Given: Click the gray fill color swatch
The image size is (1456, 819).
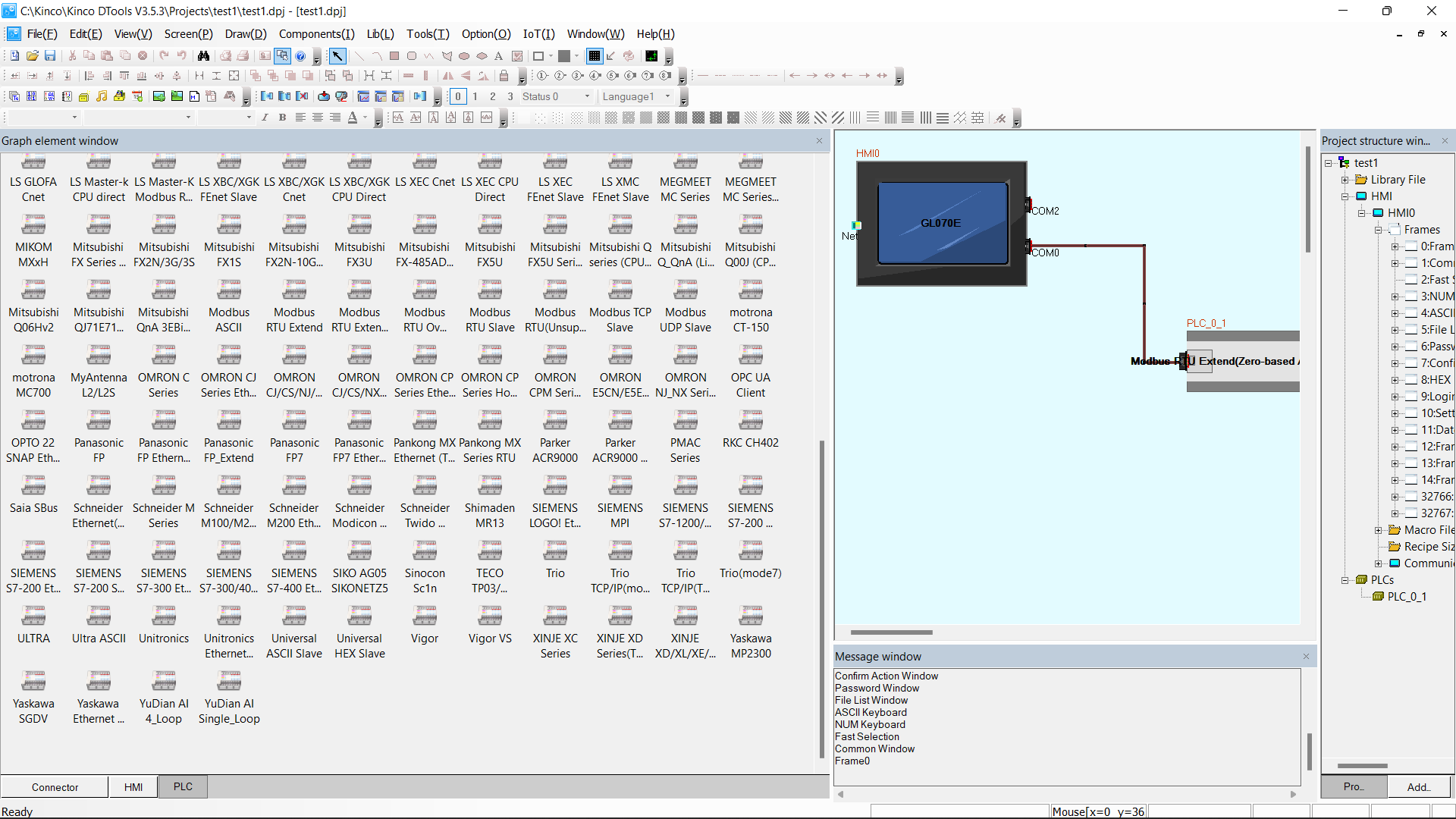Looking at the screenshot, I should (x=564, y=56).
